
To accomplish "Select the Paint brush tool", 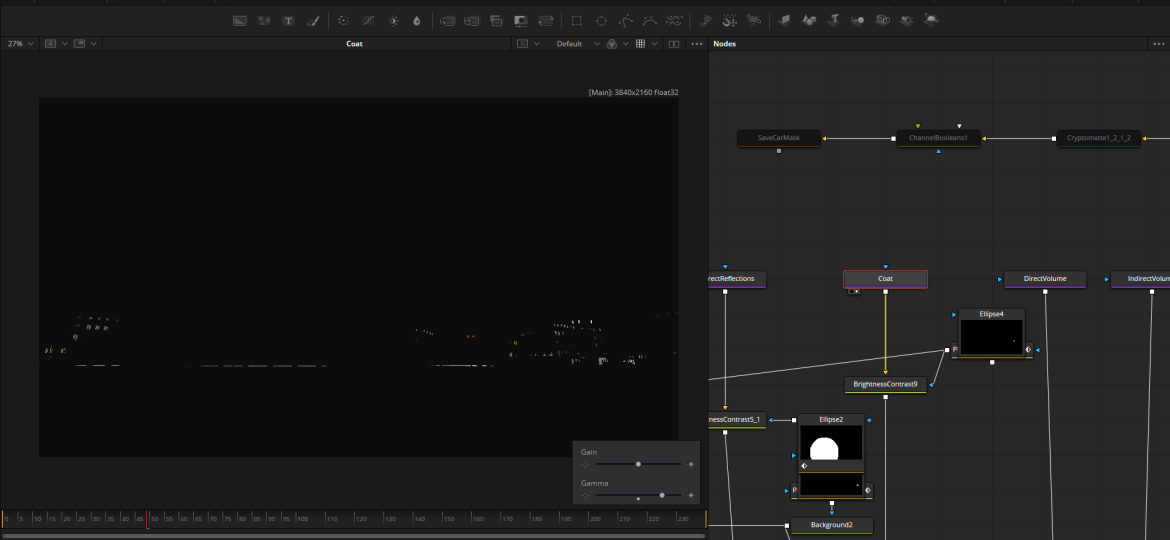I will [x=313, y=20].
